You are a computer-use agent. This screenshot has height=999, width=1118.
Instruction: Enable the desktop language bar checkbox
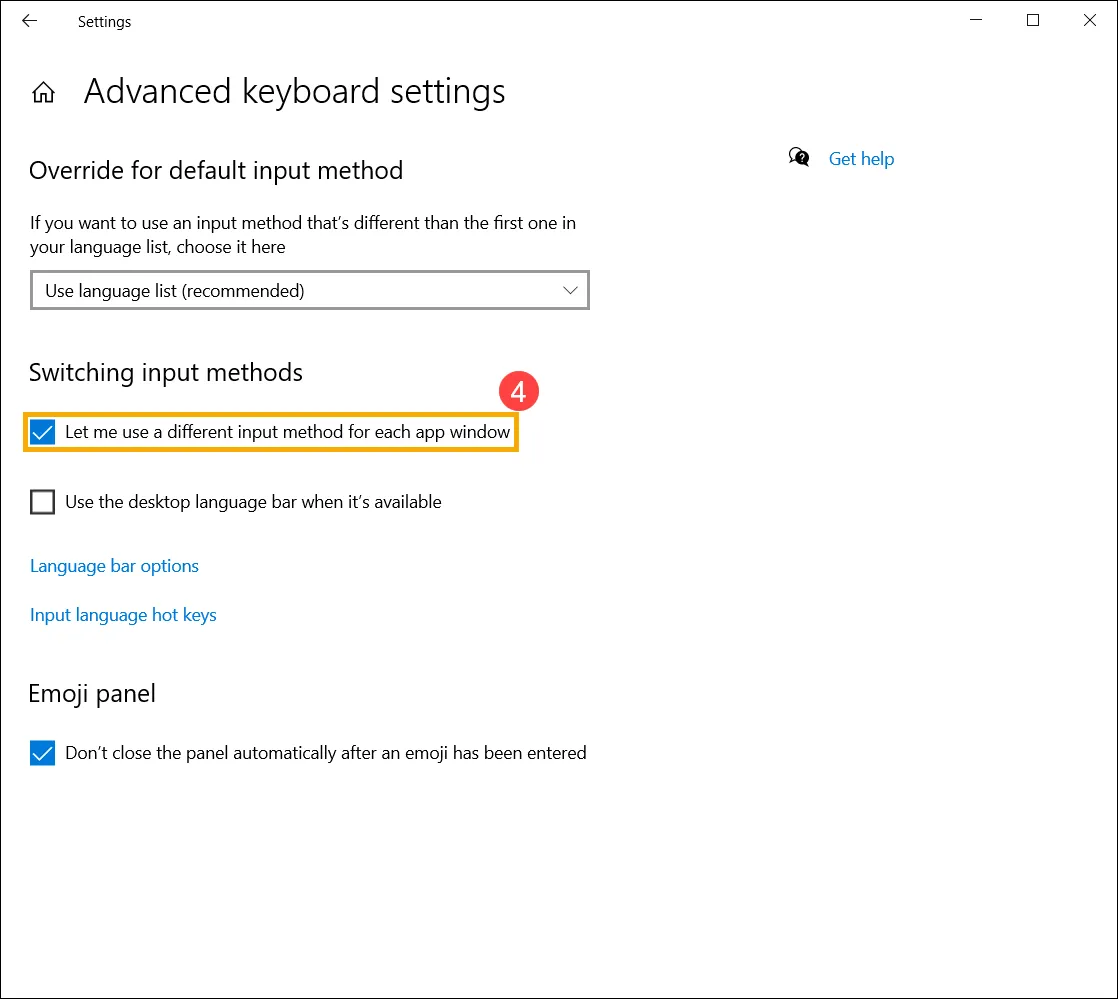42,502
